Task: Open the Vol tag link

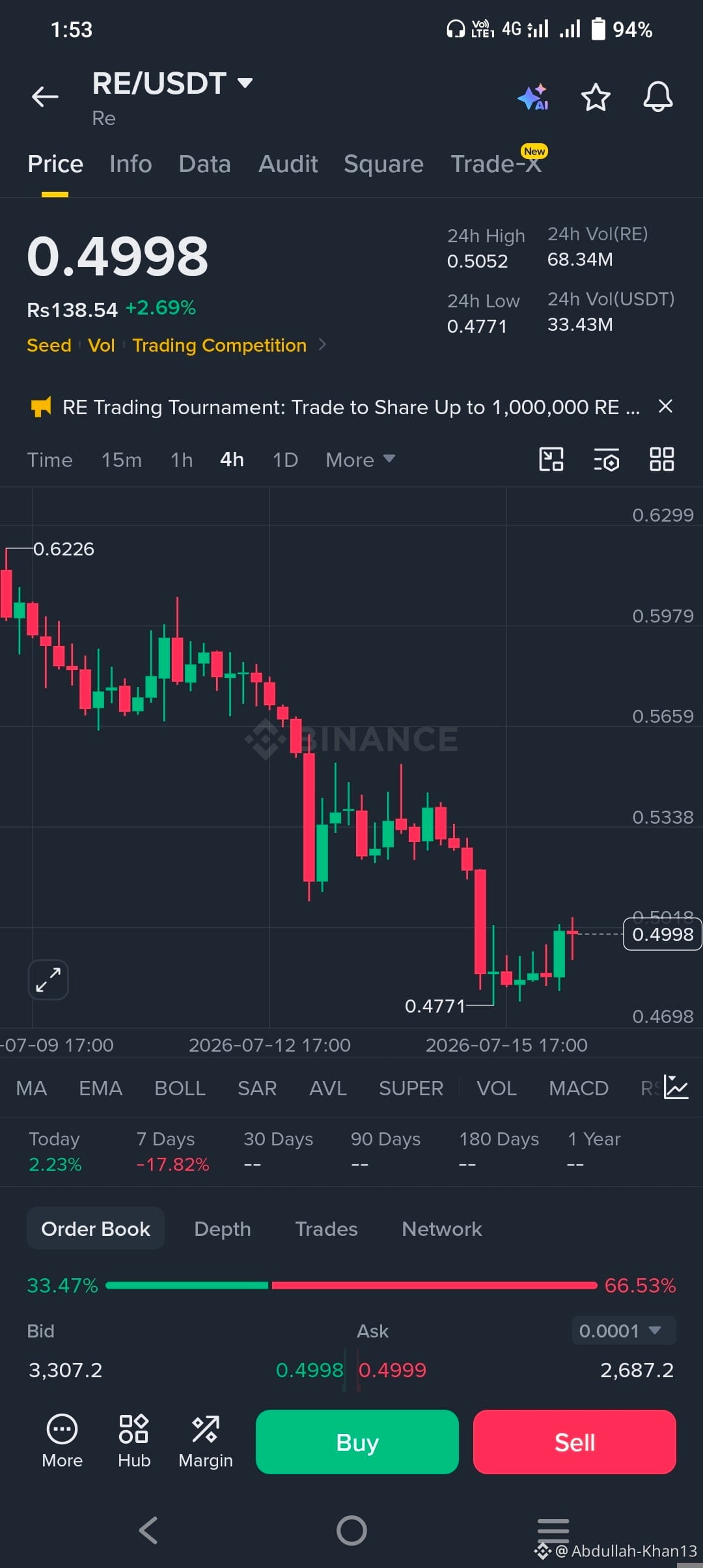Action: 102,345
